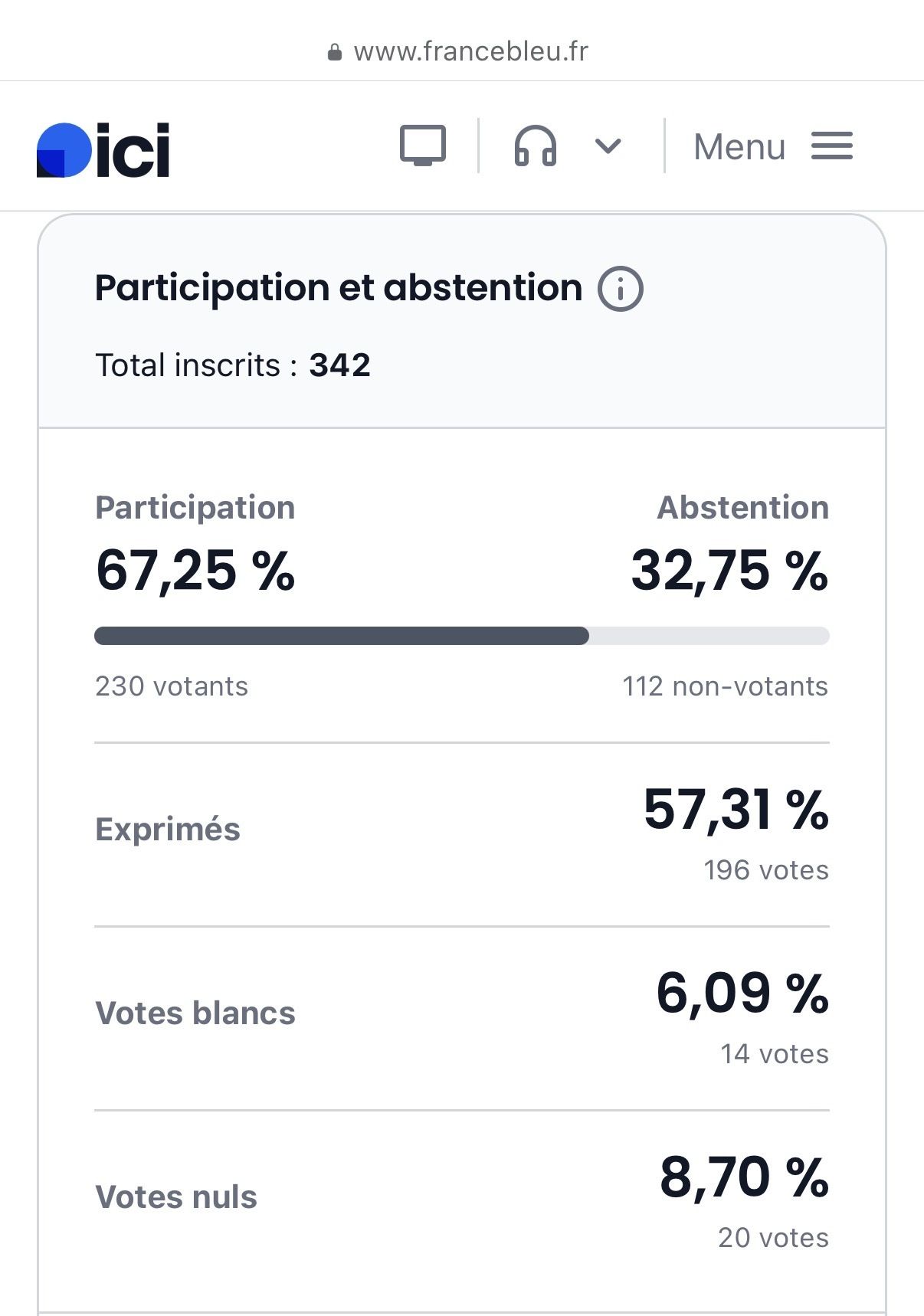Tap the lock icon in address bar
Viewport: 924px width, 1316px height.
click(x=334, y=52)
